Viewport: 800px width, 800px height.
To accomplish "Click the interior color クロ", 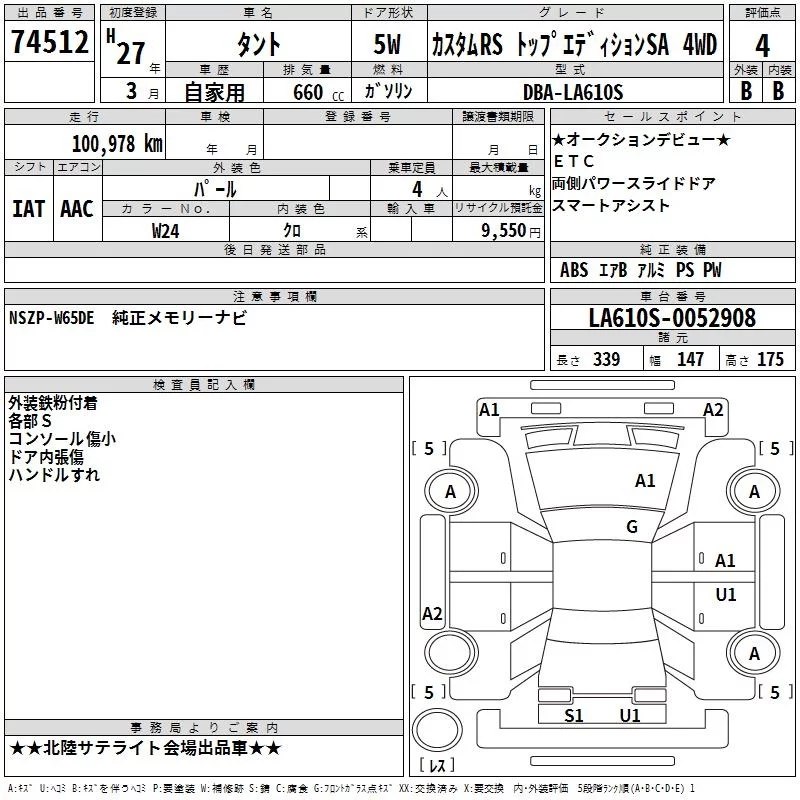I will [292, 231].
